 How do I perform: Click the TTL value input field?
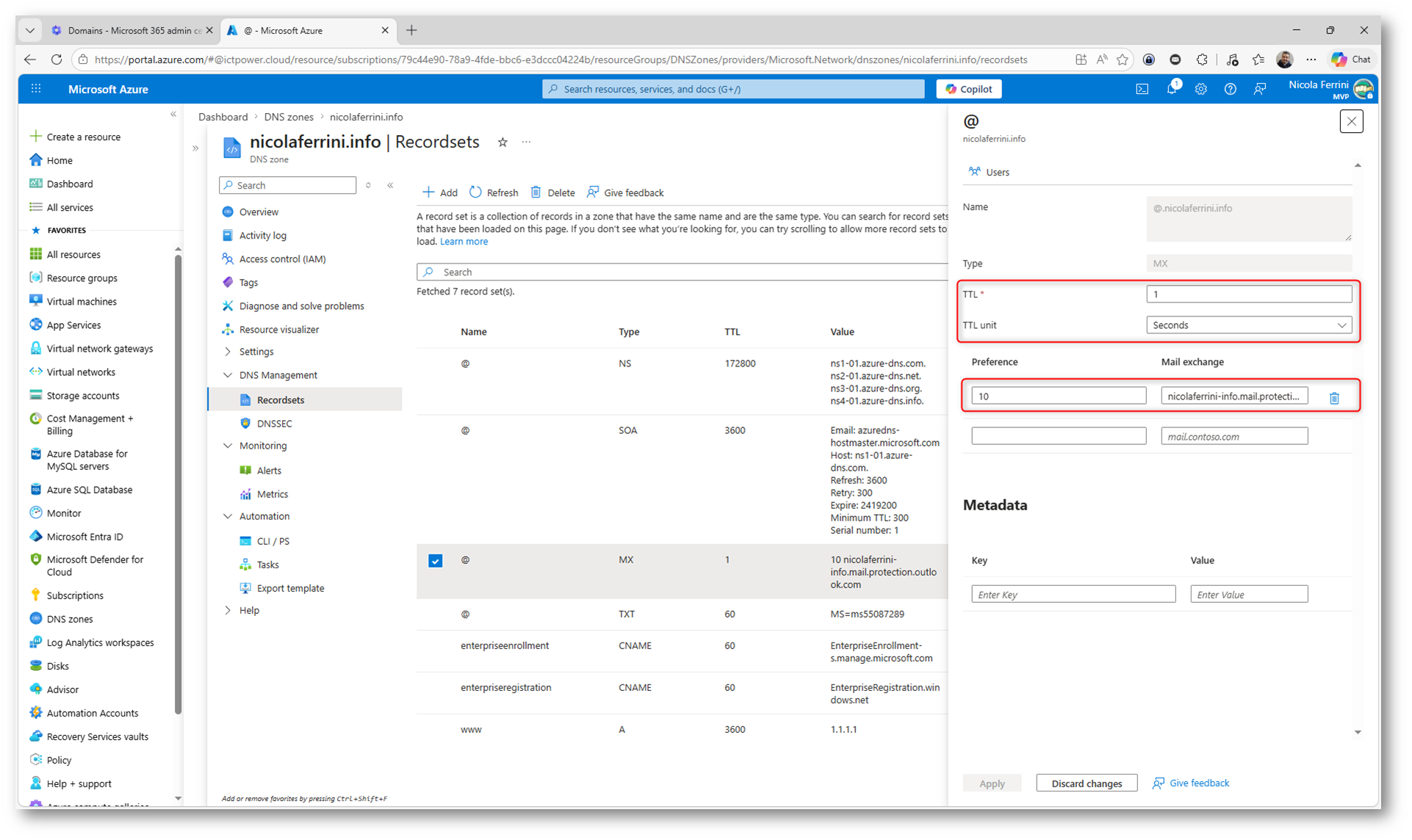(x=1248, y=294)
